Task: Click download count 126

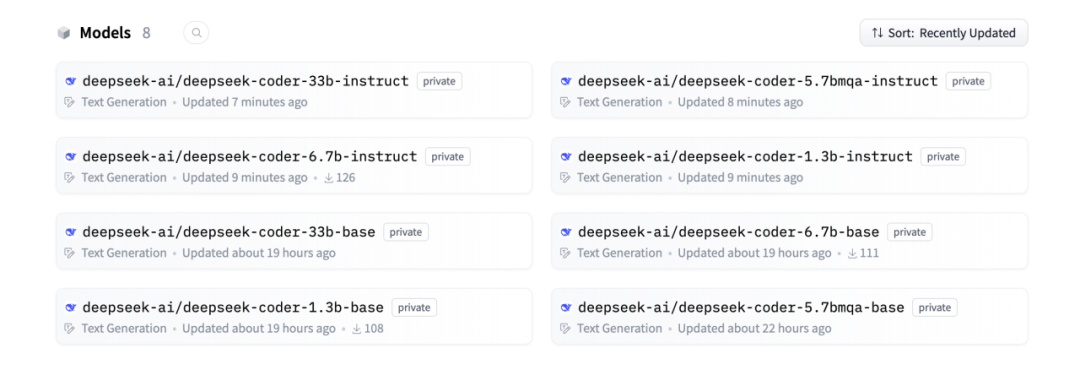Action: 346,178
